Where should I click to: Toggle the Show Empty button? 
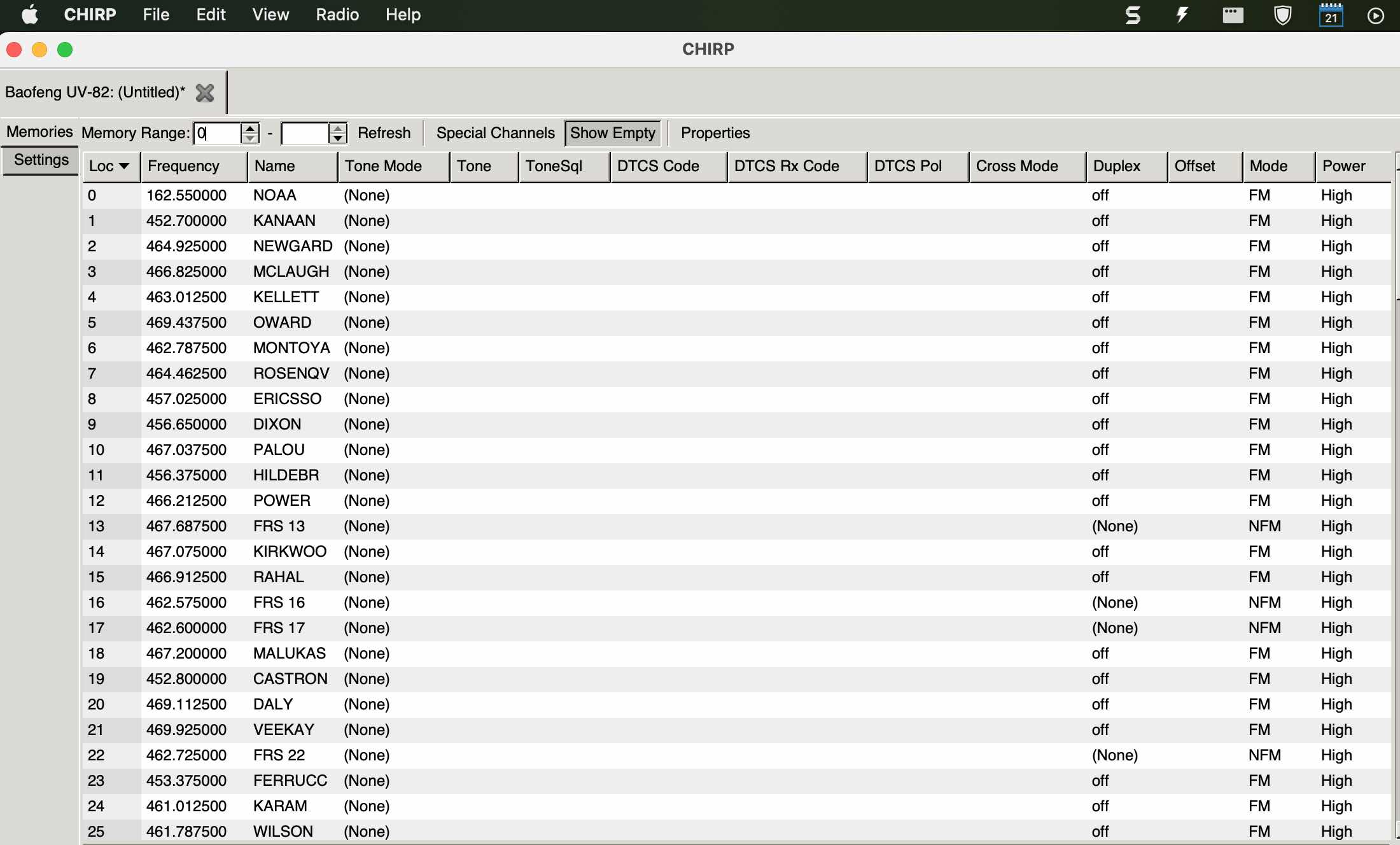tap(612, 133)
